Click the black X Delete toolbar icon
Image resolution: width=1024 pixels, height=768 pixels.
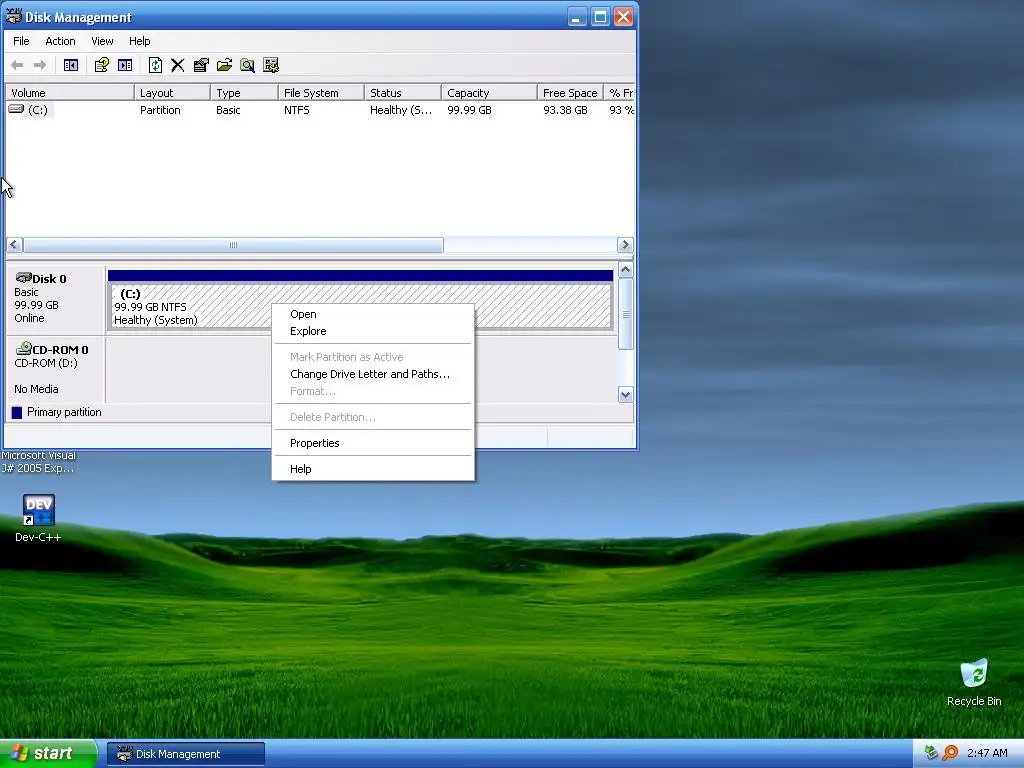[178, 65]
